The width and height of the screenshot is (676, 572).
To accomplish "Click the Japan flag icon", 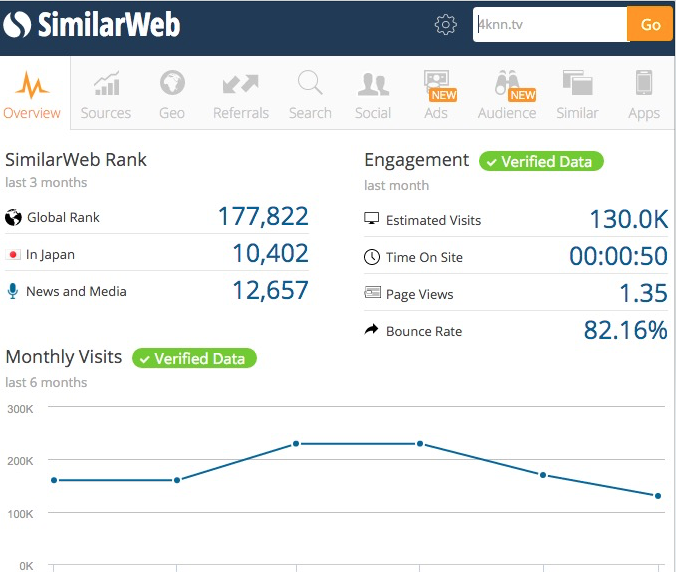I will pyautogui.click(x=13, y=254).
